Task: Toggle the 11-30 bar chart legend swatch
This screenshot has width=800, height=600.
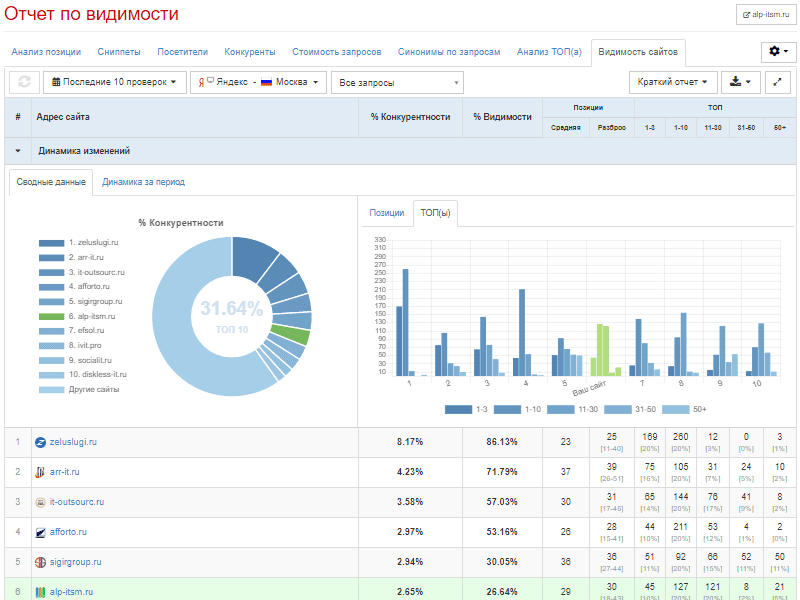Action: pos(560,410)
